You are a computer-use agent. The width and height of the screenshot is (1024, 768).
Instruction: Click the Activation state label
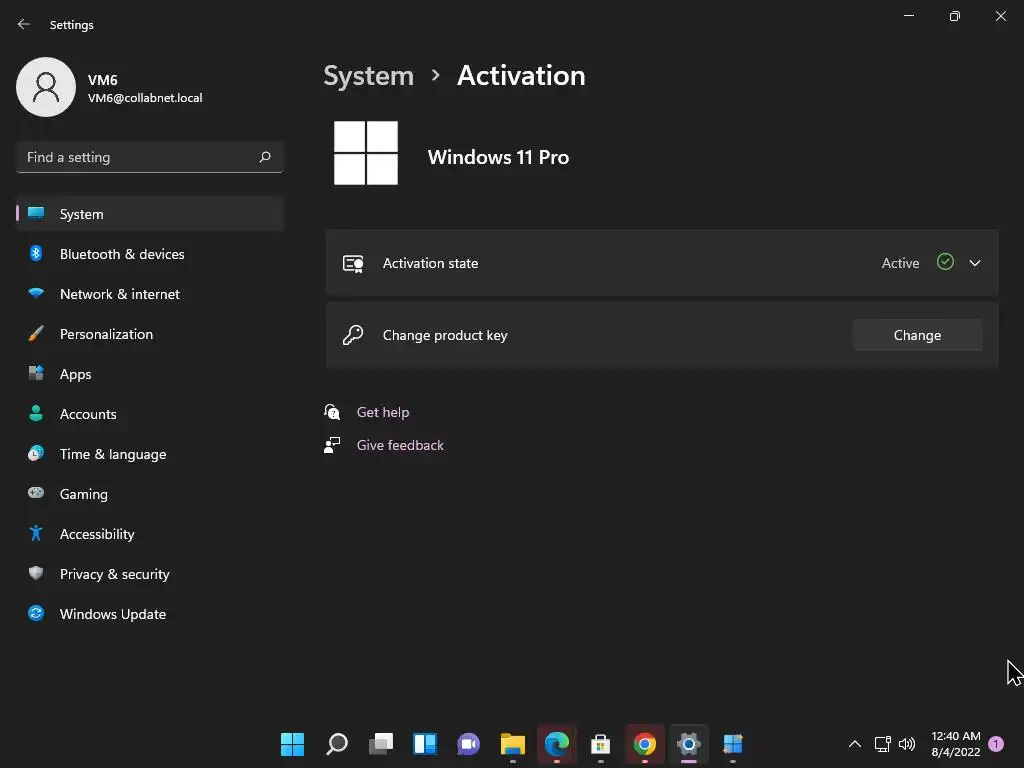coord(430,263)
